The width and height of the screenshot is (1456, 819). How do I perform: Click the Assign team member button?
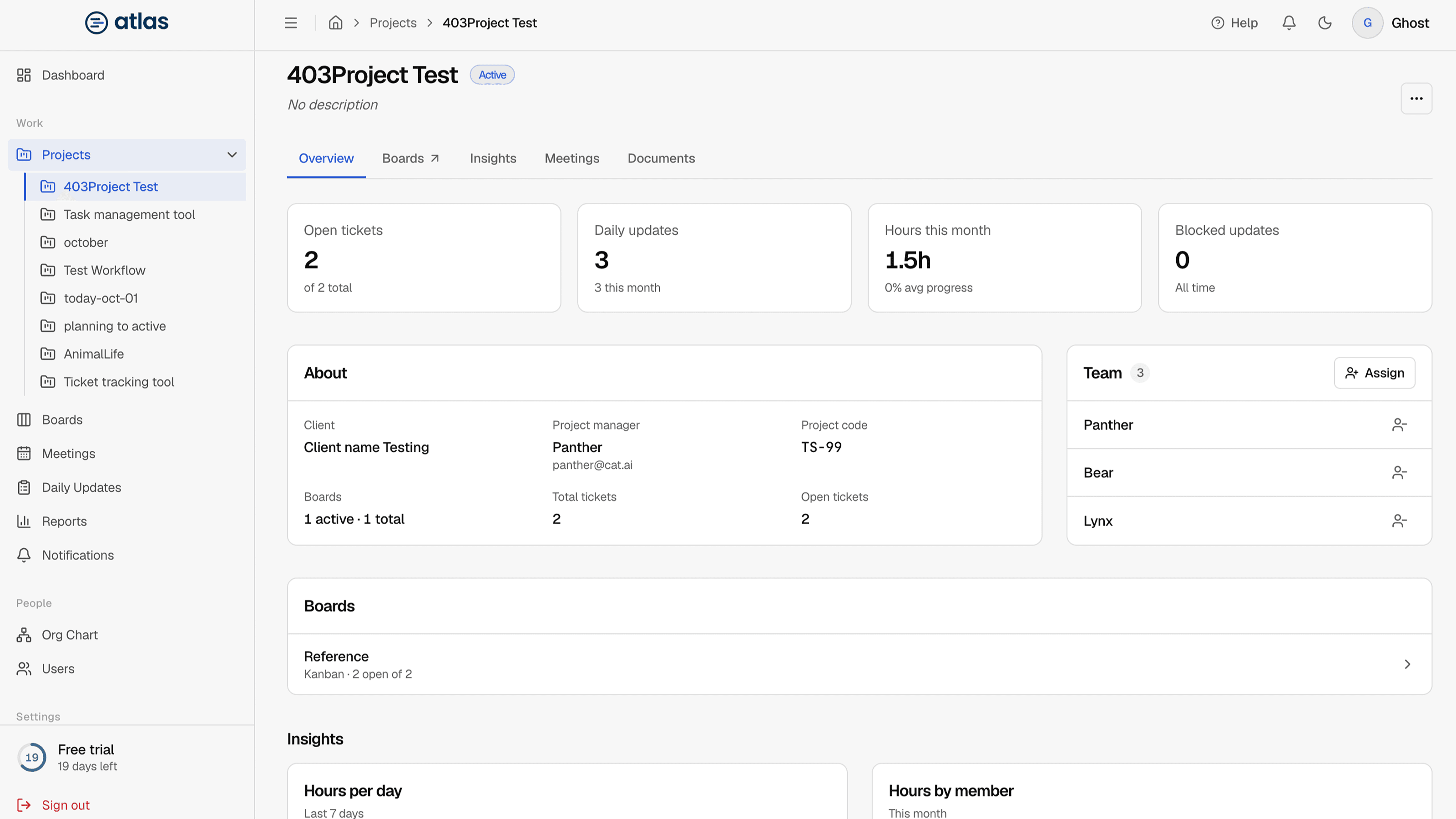pyautogui.click(x=1375, y=373)
